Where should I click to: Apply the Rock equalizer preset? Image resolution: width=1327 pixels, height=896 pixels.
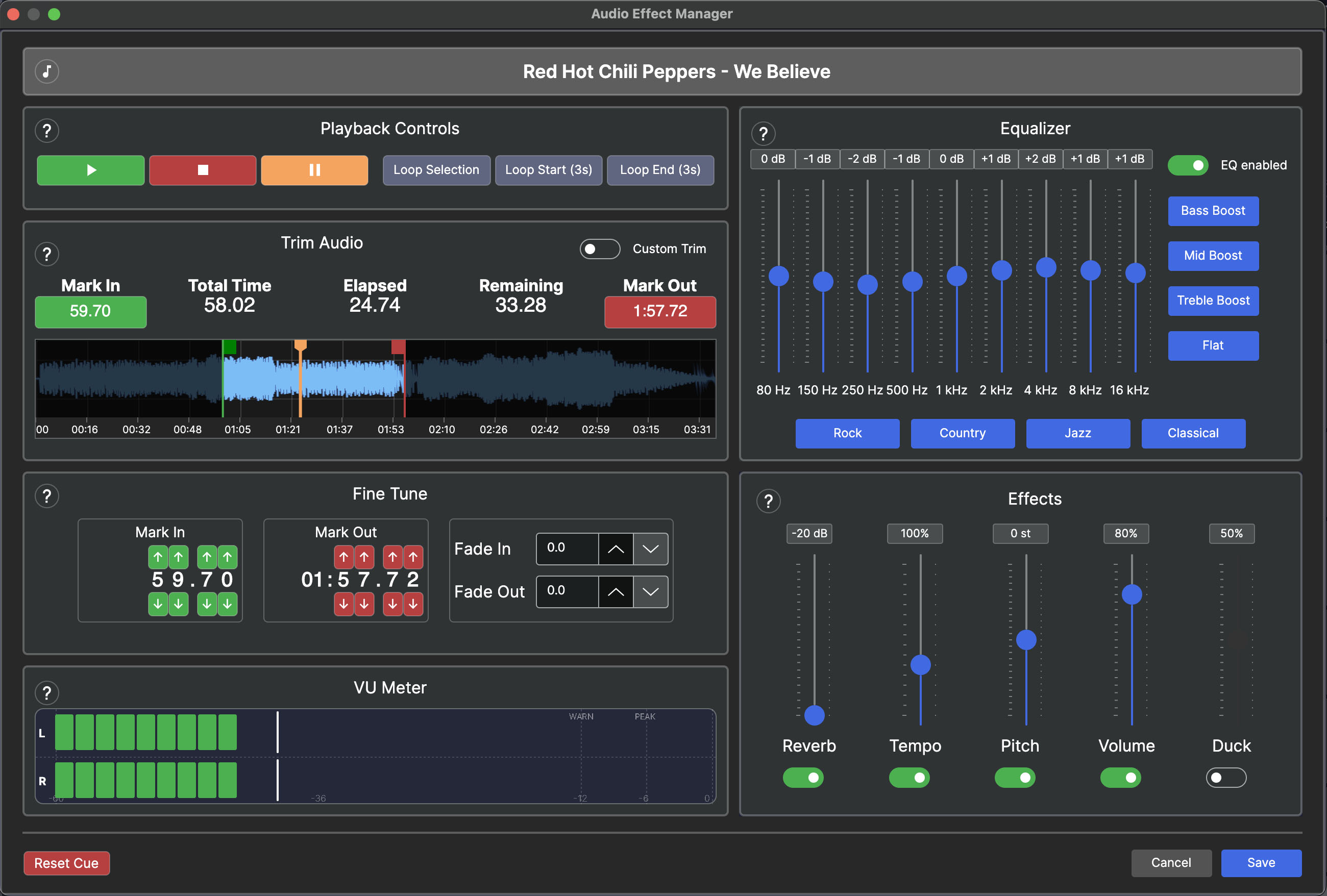click(x=847, y=433)
